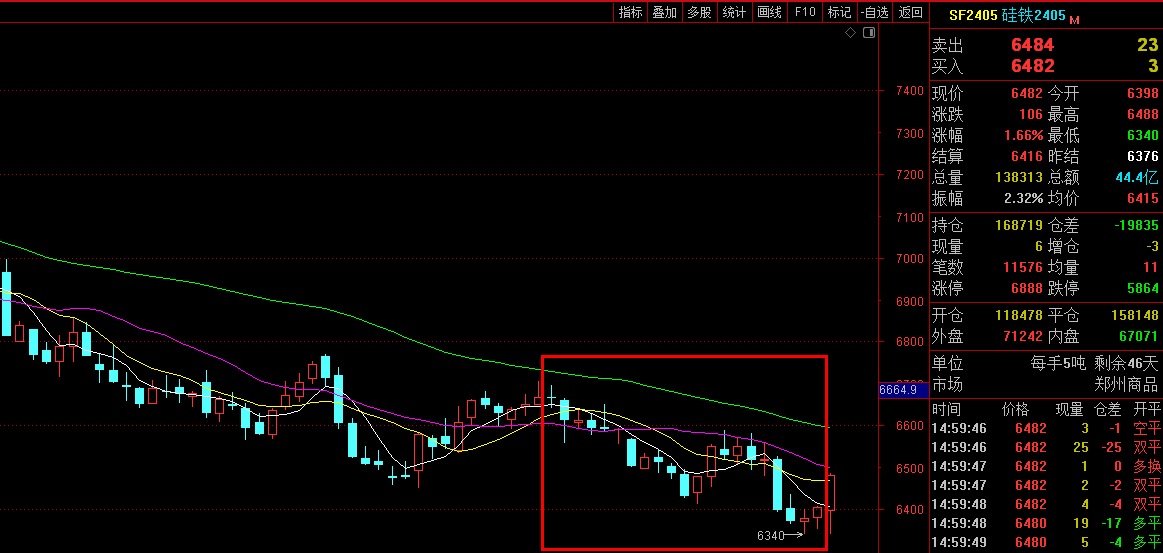Select the 卖出 sell price 6484
The height and width of the screenshot is (553, 1163).
(x=1032, y=45)
